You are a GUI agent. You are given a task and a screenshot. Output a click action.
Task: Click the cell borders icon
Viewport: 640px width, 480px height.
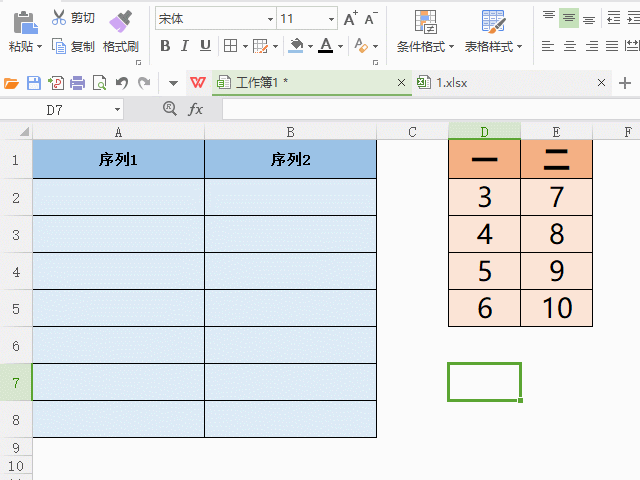coord(231,46)
